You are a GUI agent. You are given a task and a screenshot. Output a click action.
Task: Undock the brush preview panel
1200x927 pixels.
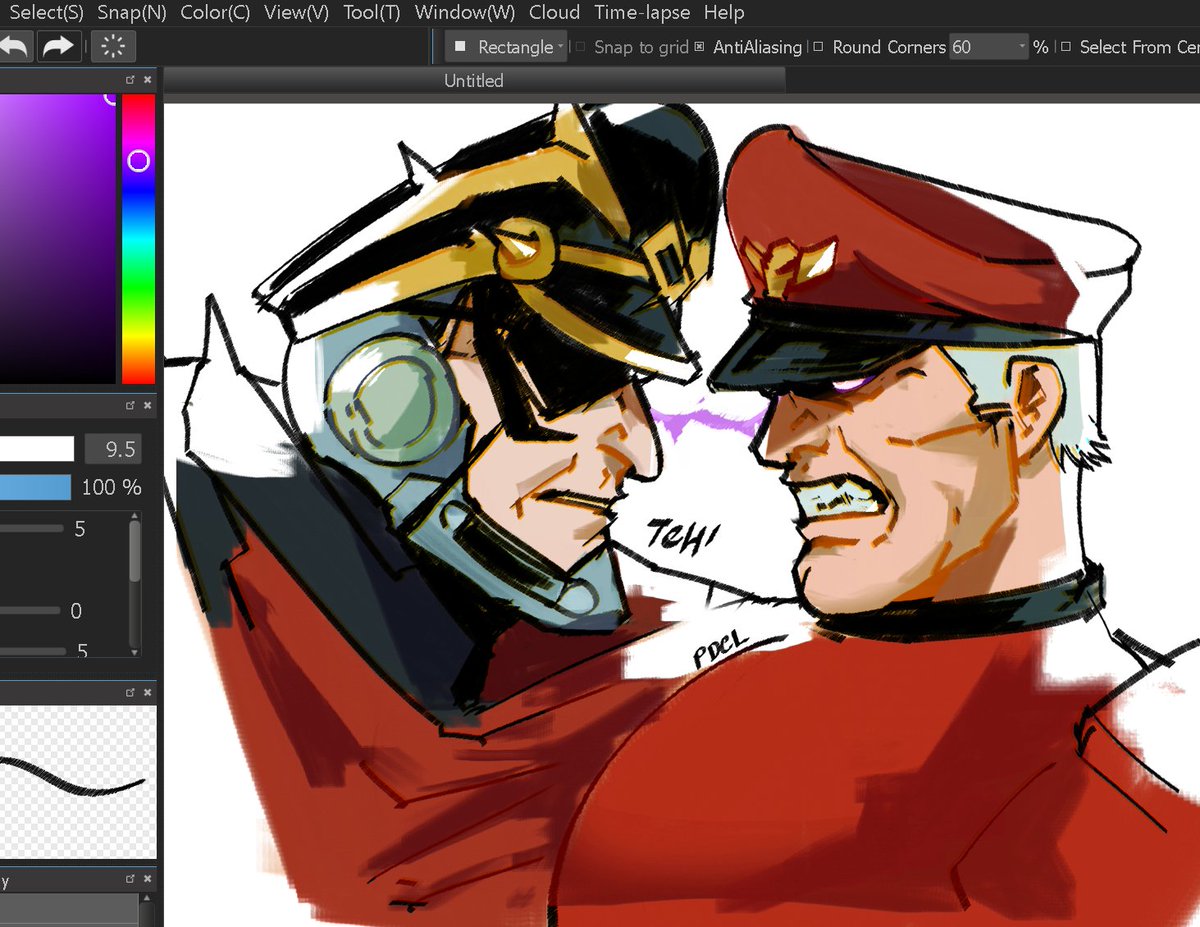(x=130, y=692)
